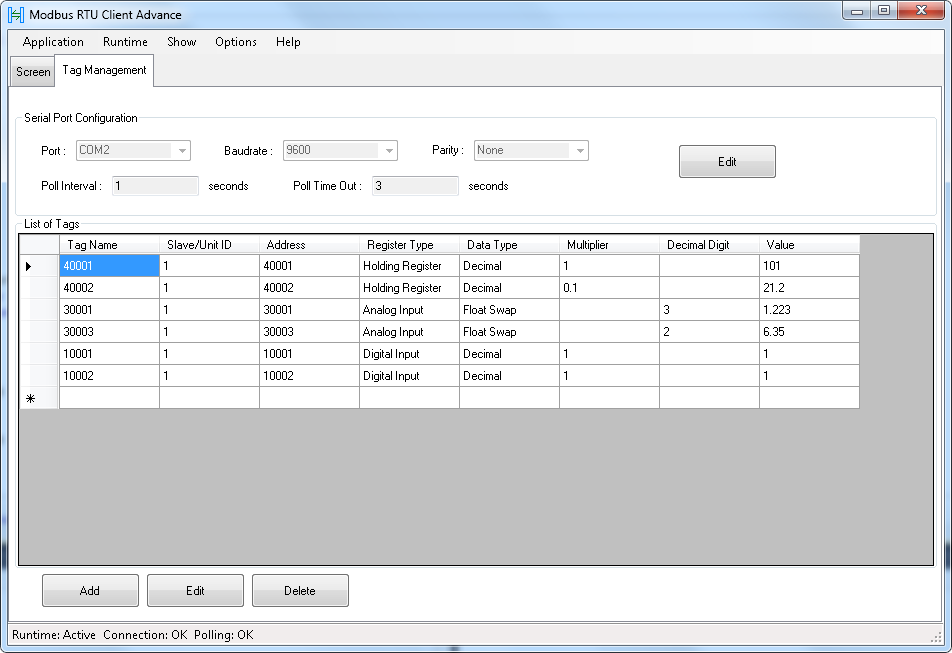Select tag name cell 30001
The height and width of the screenshot is (653, 952).
pyautogui.click(x=109, y=310)
